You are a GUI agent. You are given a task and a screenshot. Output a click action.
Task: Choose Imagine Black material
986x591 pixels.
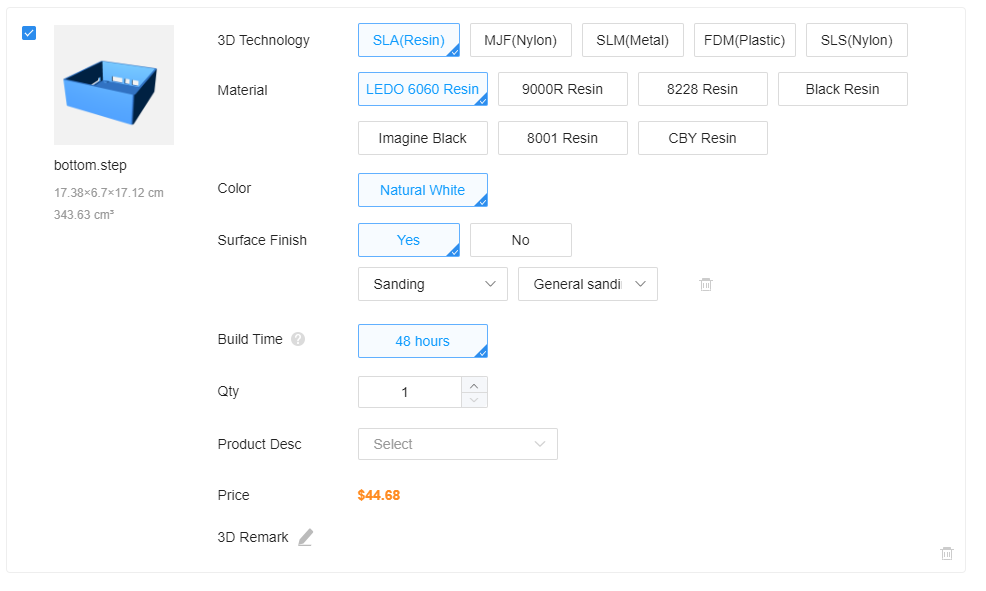(x=423, y=138)
